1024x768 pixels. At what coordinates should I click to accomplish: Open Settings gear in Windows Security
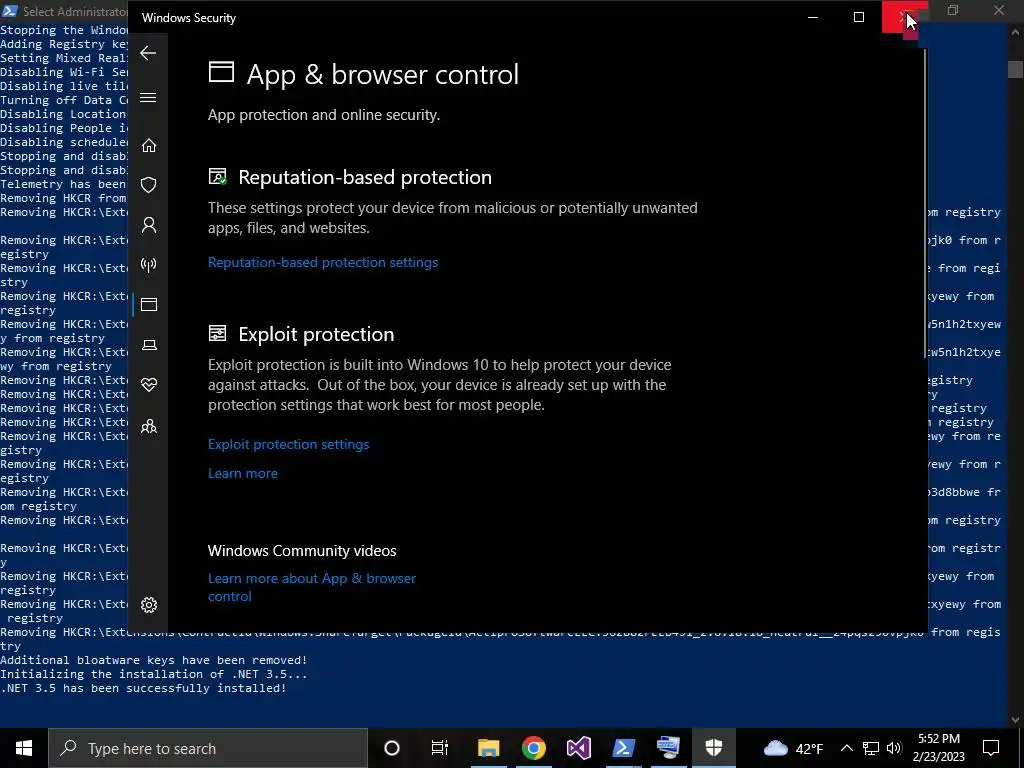(x=149, y=605)
